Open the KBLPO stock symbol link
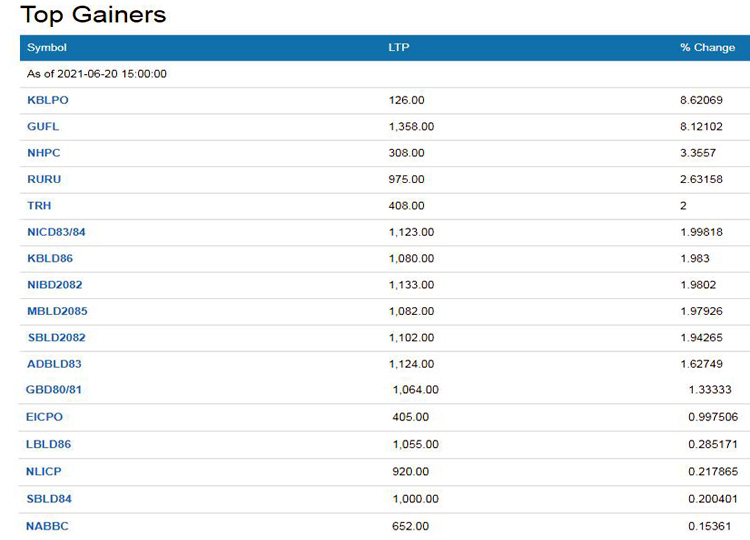 pos(48,100)
